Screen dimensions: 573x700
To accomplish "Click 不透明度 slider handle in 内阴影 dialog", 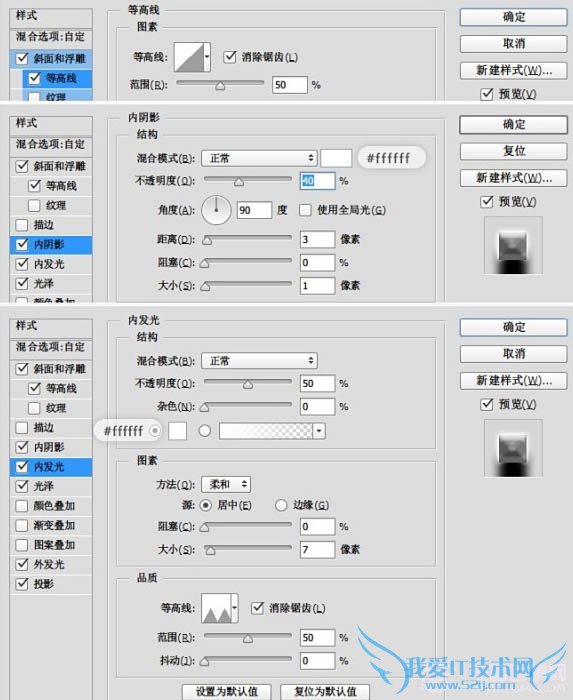I will pos(239,182).
